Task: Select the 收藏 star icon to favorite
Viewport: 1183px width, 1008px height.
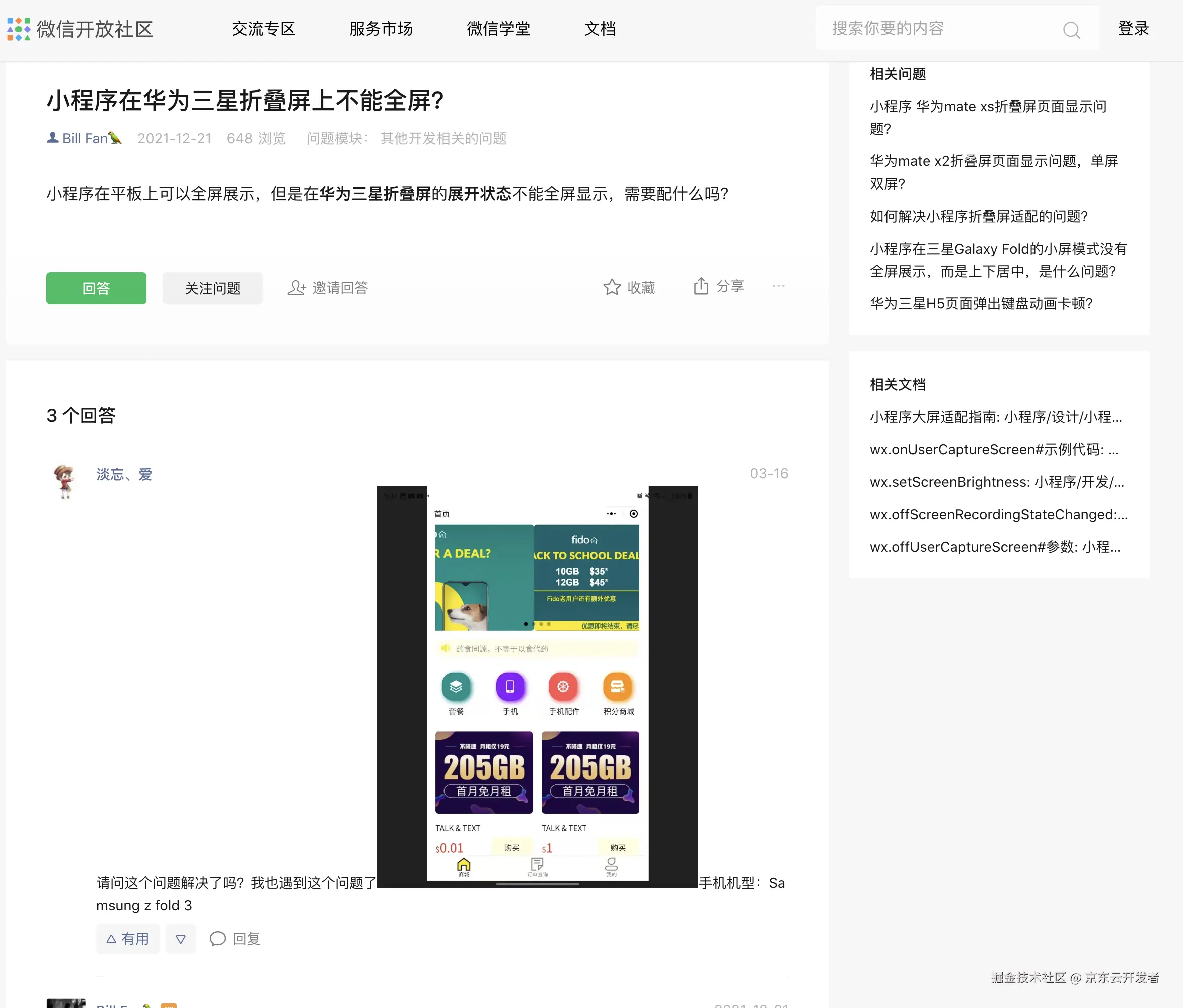Action: [612, 287]
